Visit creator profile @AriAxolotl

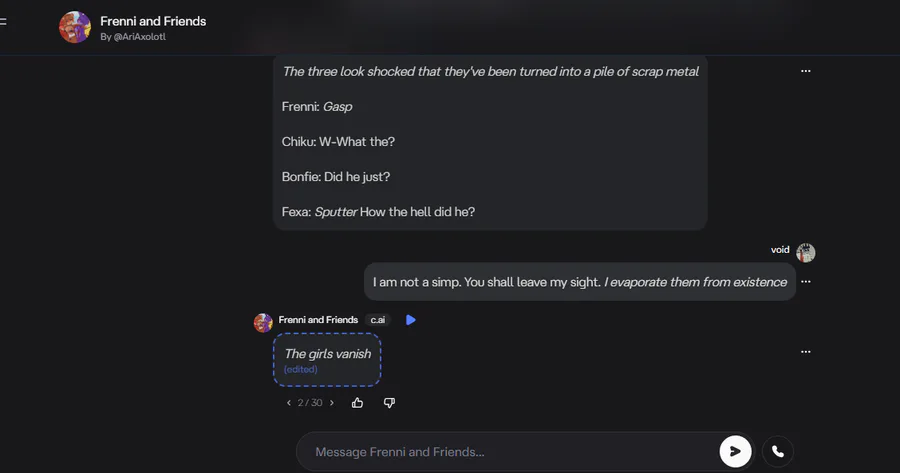(138, 37)
